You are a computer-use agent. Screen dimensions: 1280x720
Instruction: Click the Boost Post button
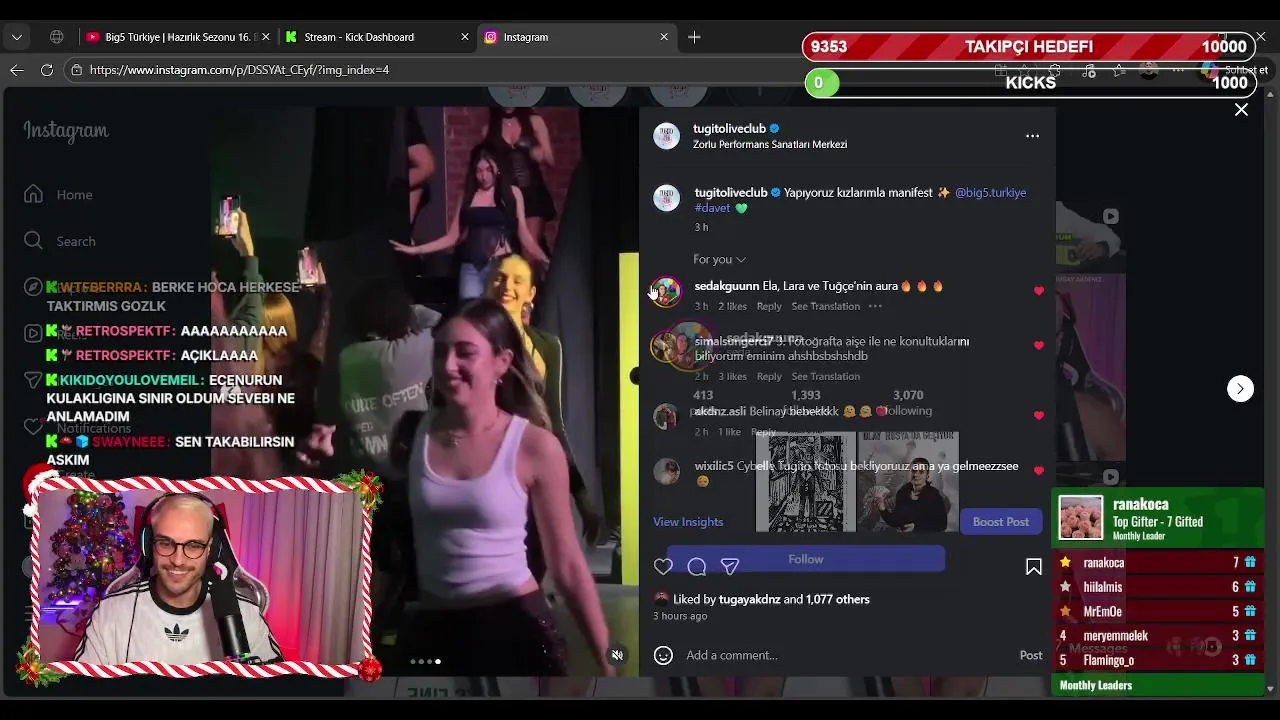[1001, 522]
